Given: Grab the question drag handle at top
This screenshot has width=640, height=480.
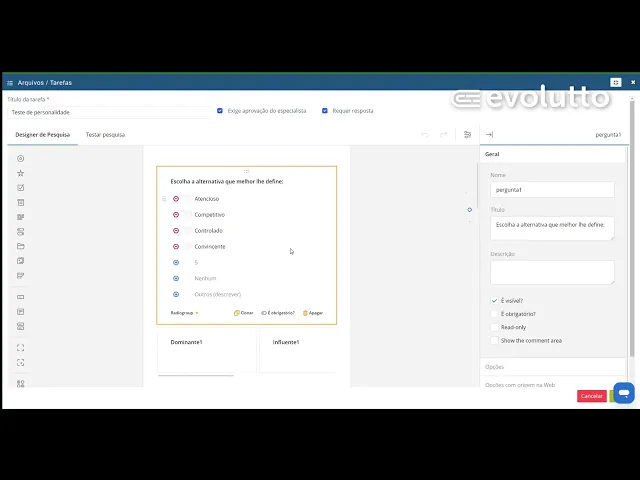Looking at the screenshot, I should click(247, 171).
